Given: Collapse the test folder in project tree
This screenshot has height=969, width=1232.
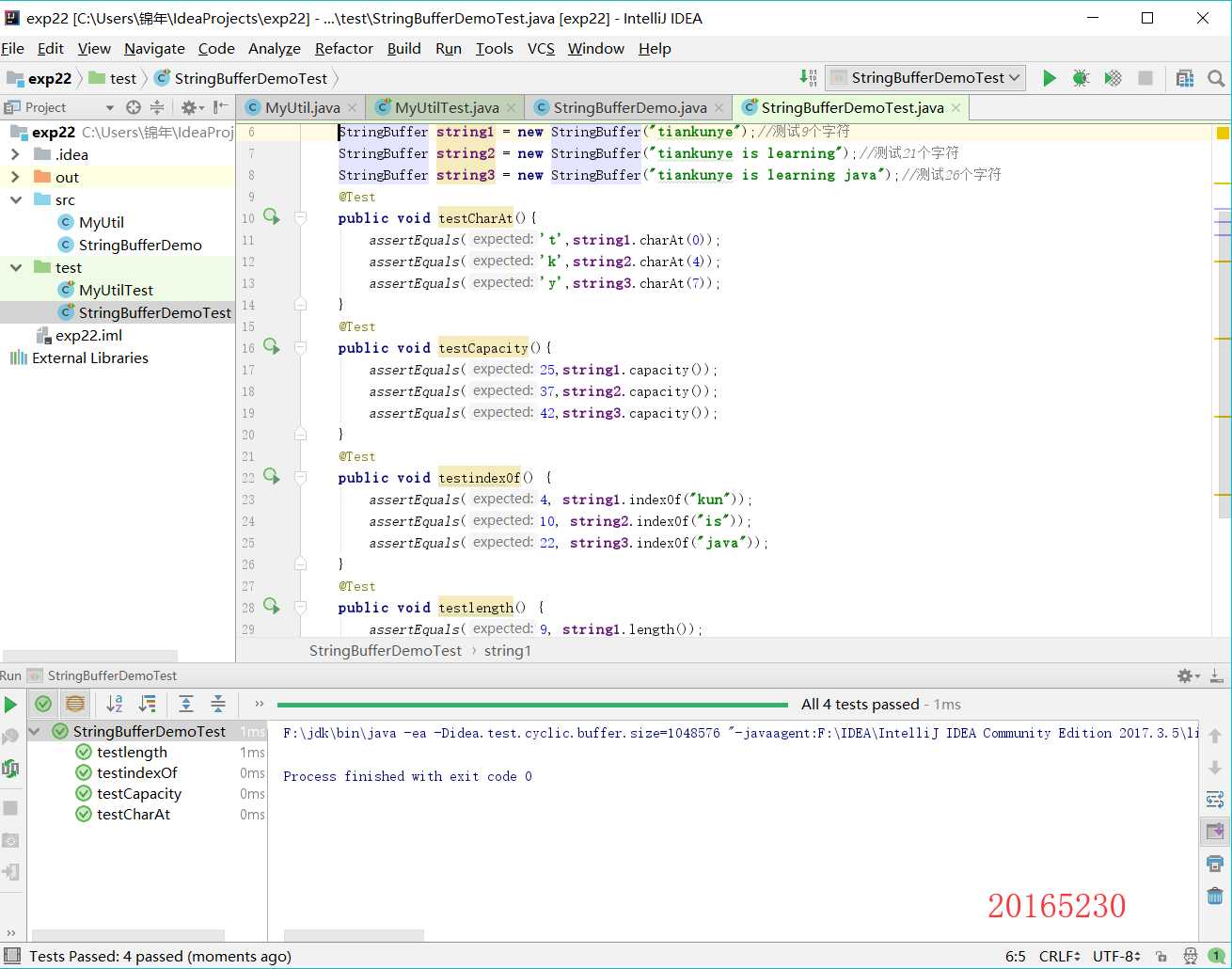Looking at the screenshot, I should coord(15,267).
